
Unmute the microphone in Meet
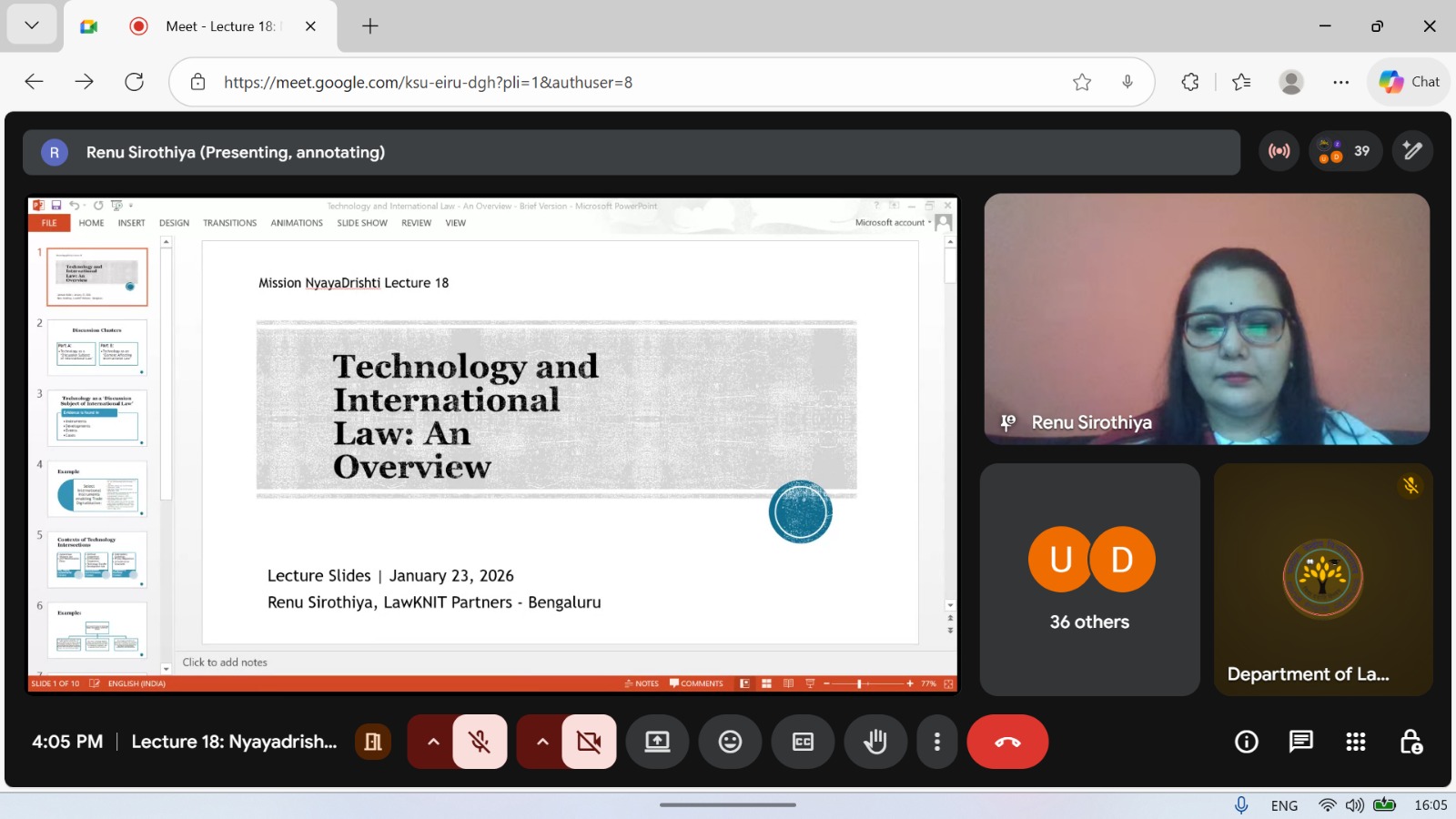click(480, 742)
